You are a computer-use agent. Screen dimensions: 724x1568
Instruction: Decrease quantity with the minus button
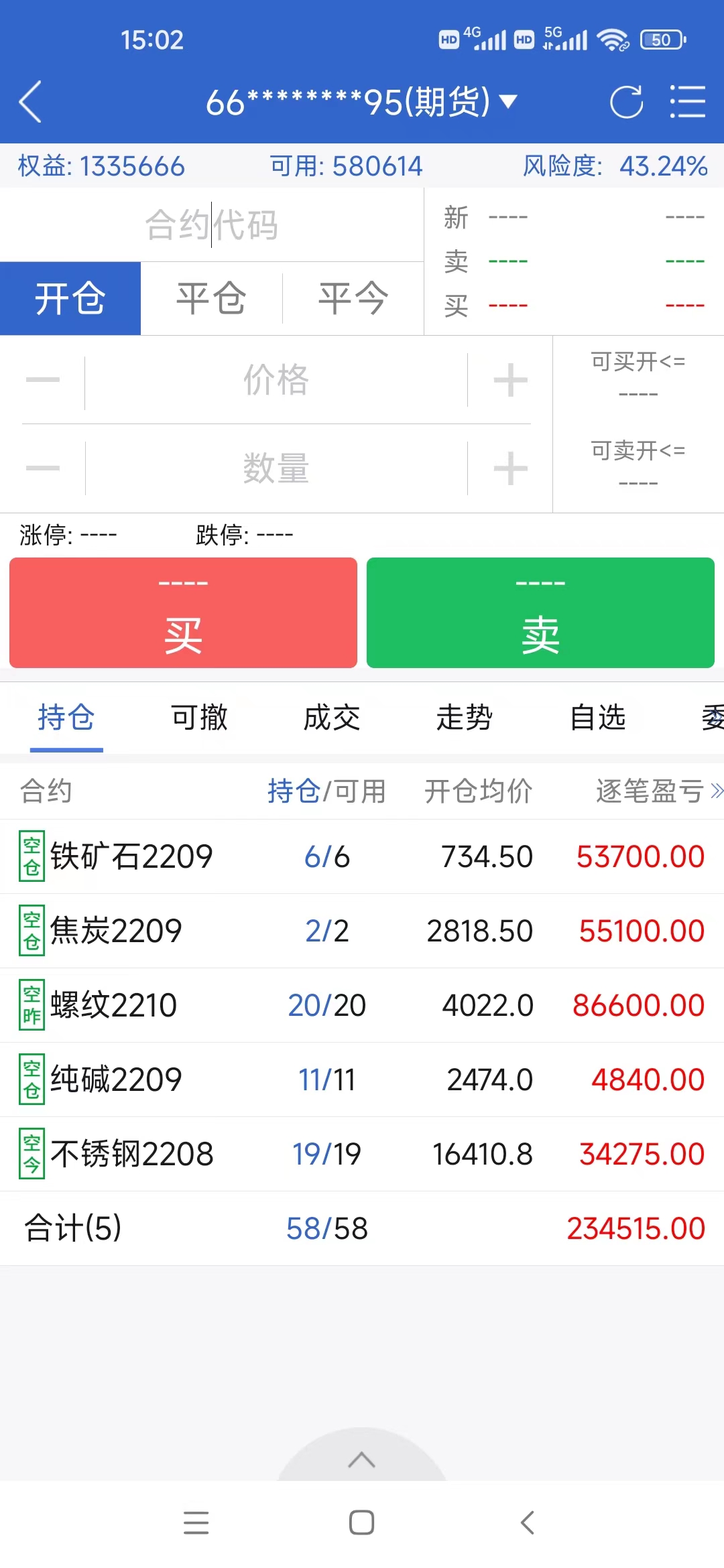click(43, 468)
